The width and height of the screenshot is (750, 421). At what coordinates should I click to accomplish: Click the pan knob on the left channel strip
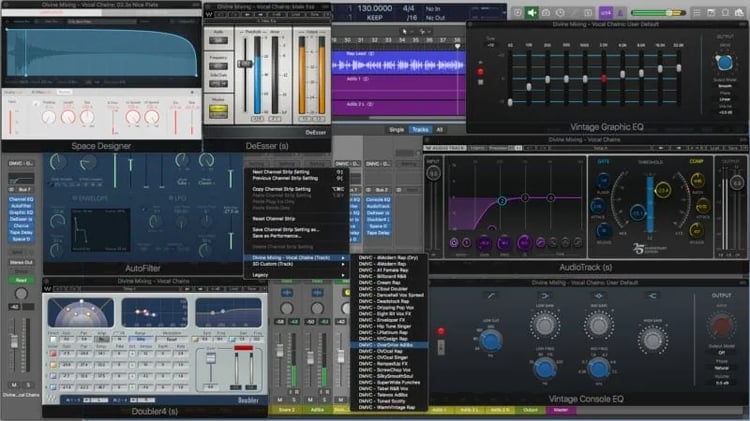coord(21,293)
